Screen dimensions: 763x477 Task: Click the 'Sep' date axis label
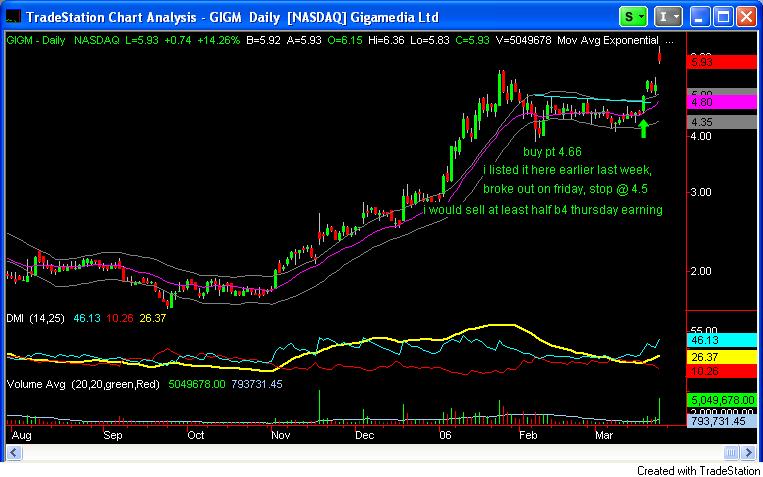tap(112, 435)
